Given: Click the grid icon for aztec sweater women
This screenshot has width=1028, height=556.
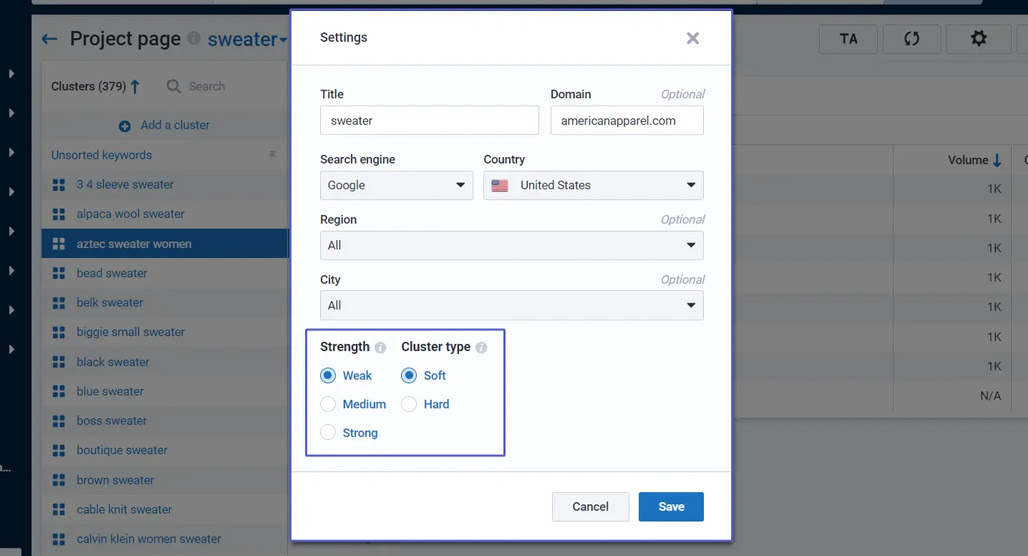Looking at the screenshot, I should pyautogui.click(x=58, y=244).
